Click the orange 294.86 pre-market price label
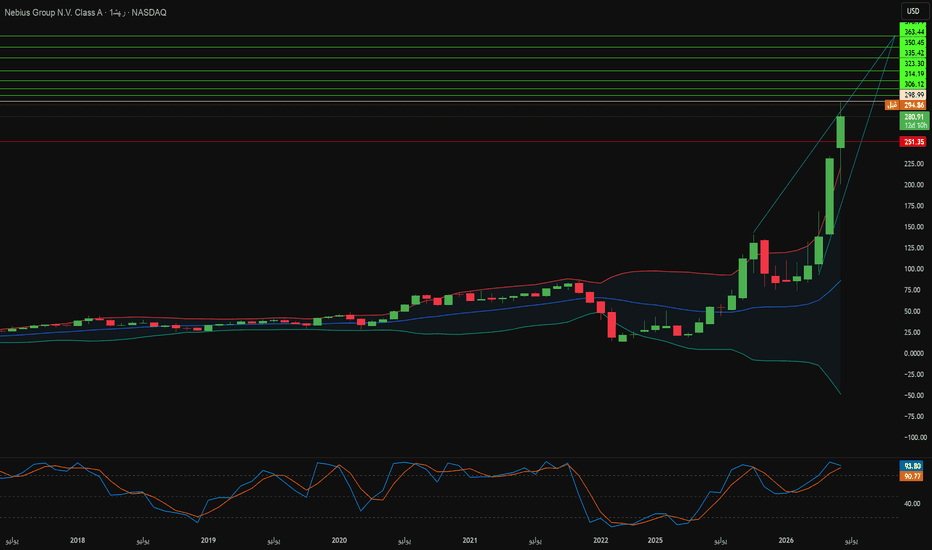The height and width of the screenshot is (550, 932). click(914, 105)
